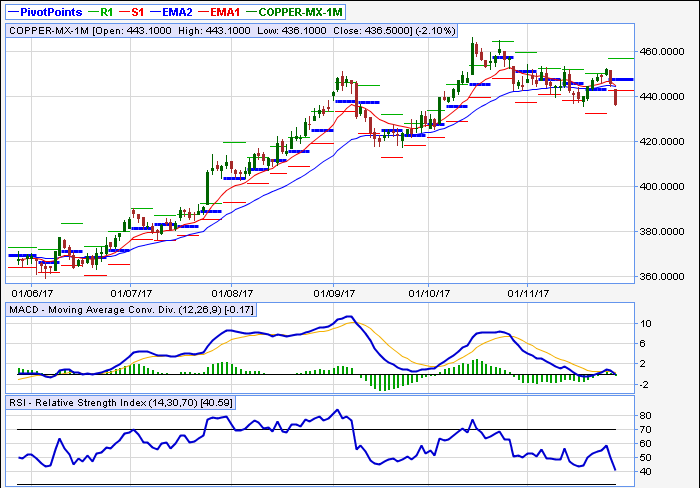The image size is (700, 488).
Task: Click the 01/09/17 date label
Action: click(334, 293)
